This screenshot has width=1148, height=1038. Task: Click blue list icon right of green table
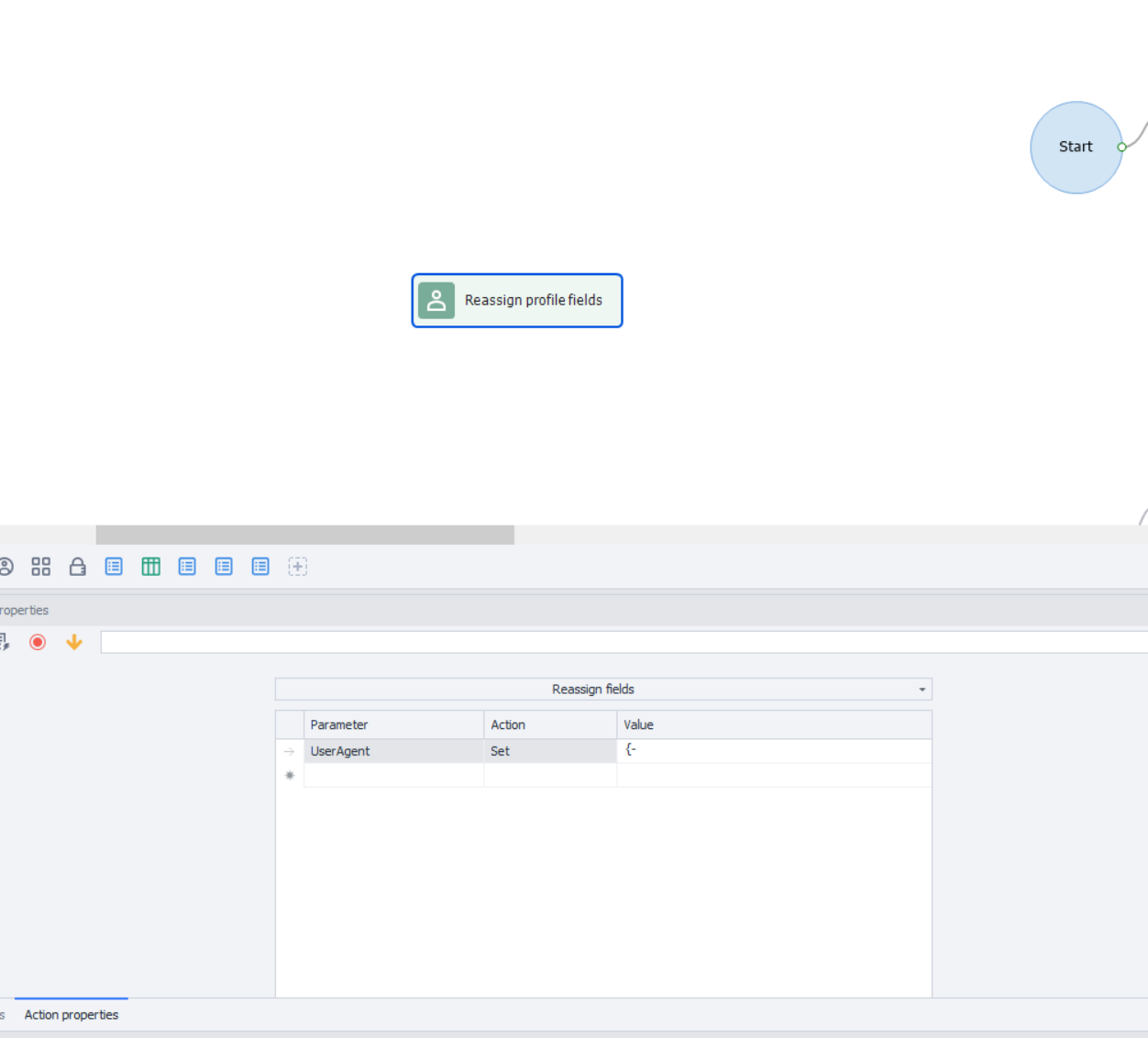click(187, 567)
